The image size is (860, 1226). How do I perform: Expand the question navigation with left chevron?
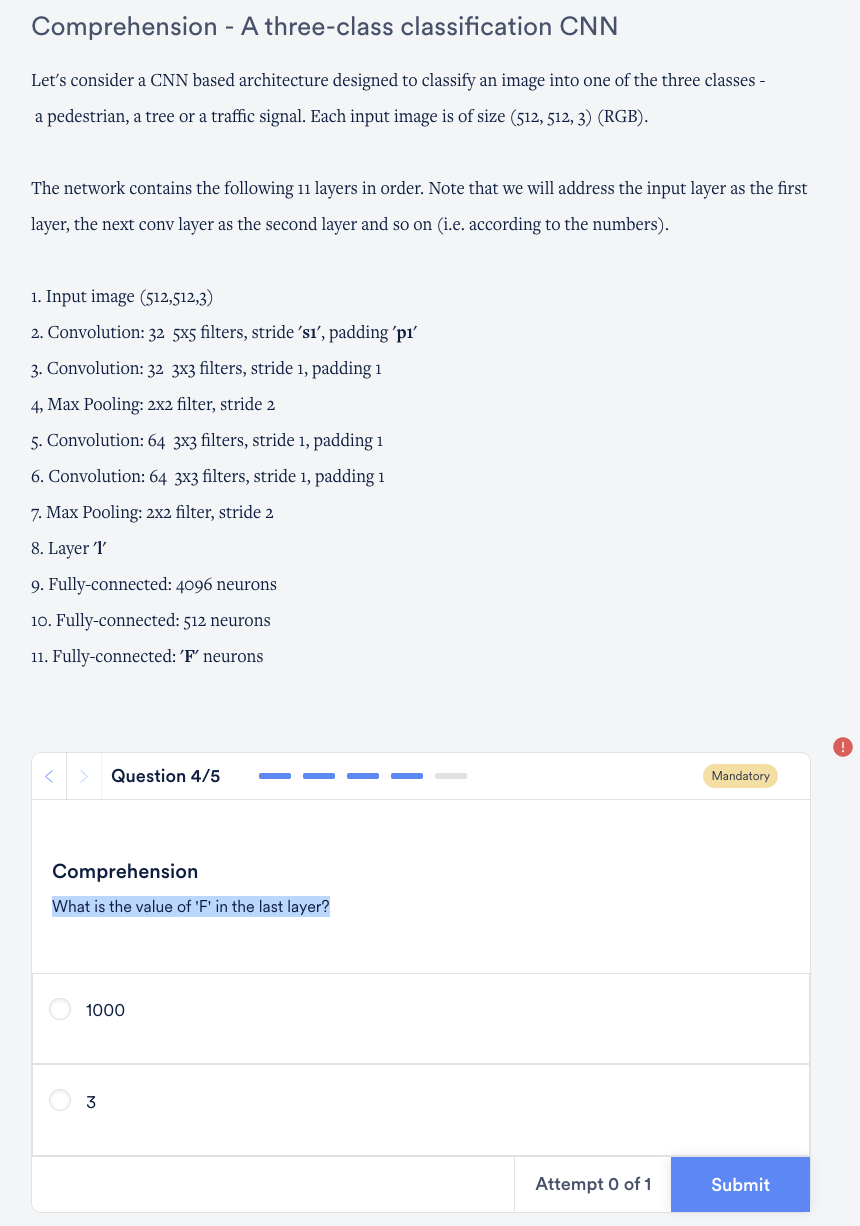tap(48, 776)
